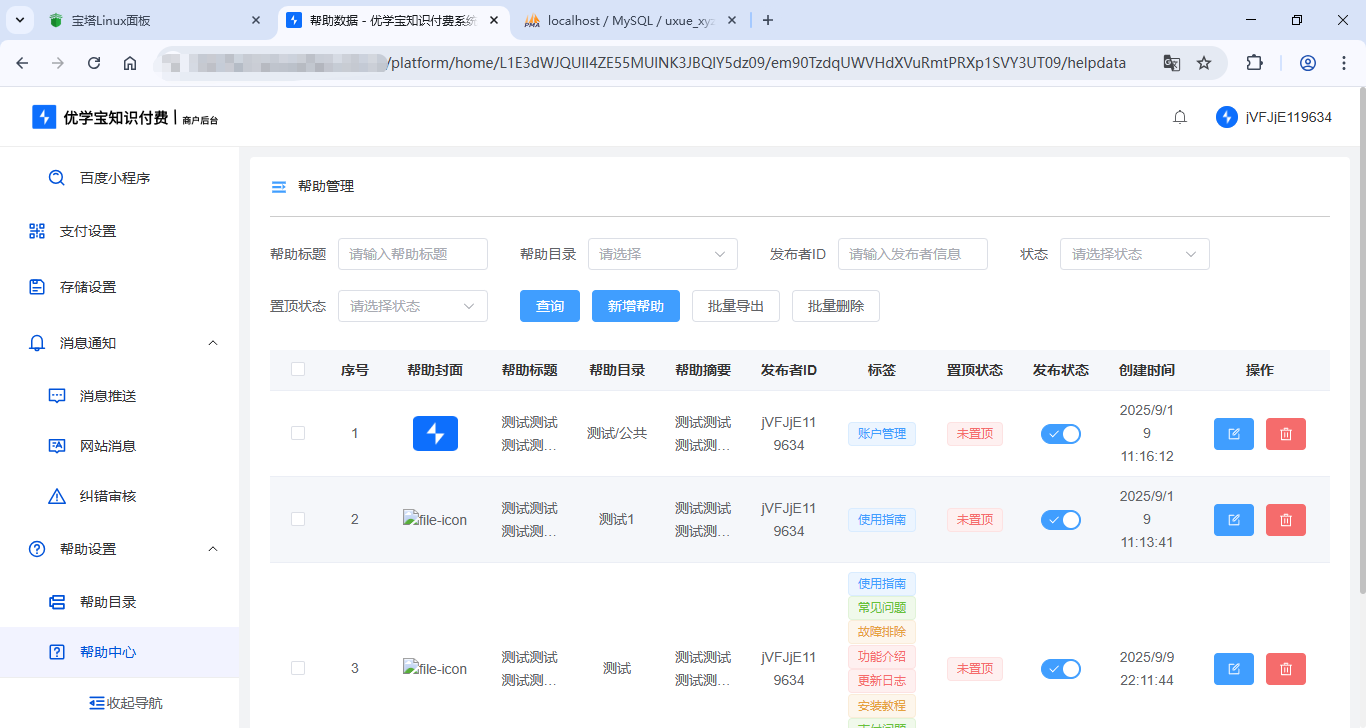Open 帮助目录 in the sidebar
Screen dimensions: 1366x728
tap(108, 602)
